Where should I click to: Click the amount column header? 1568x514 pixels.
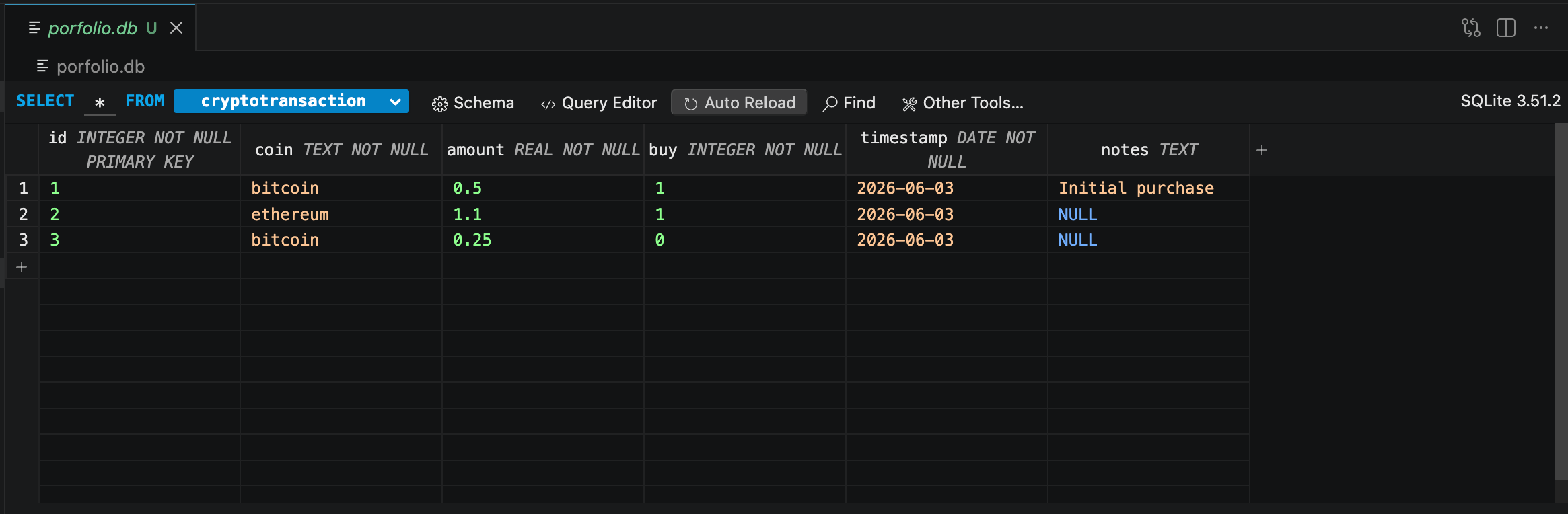[543, 149]
